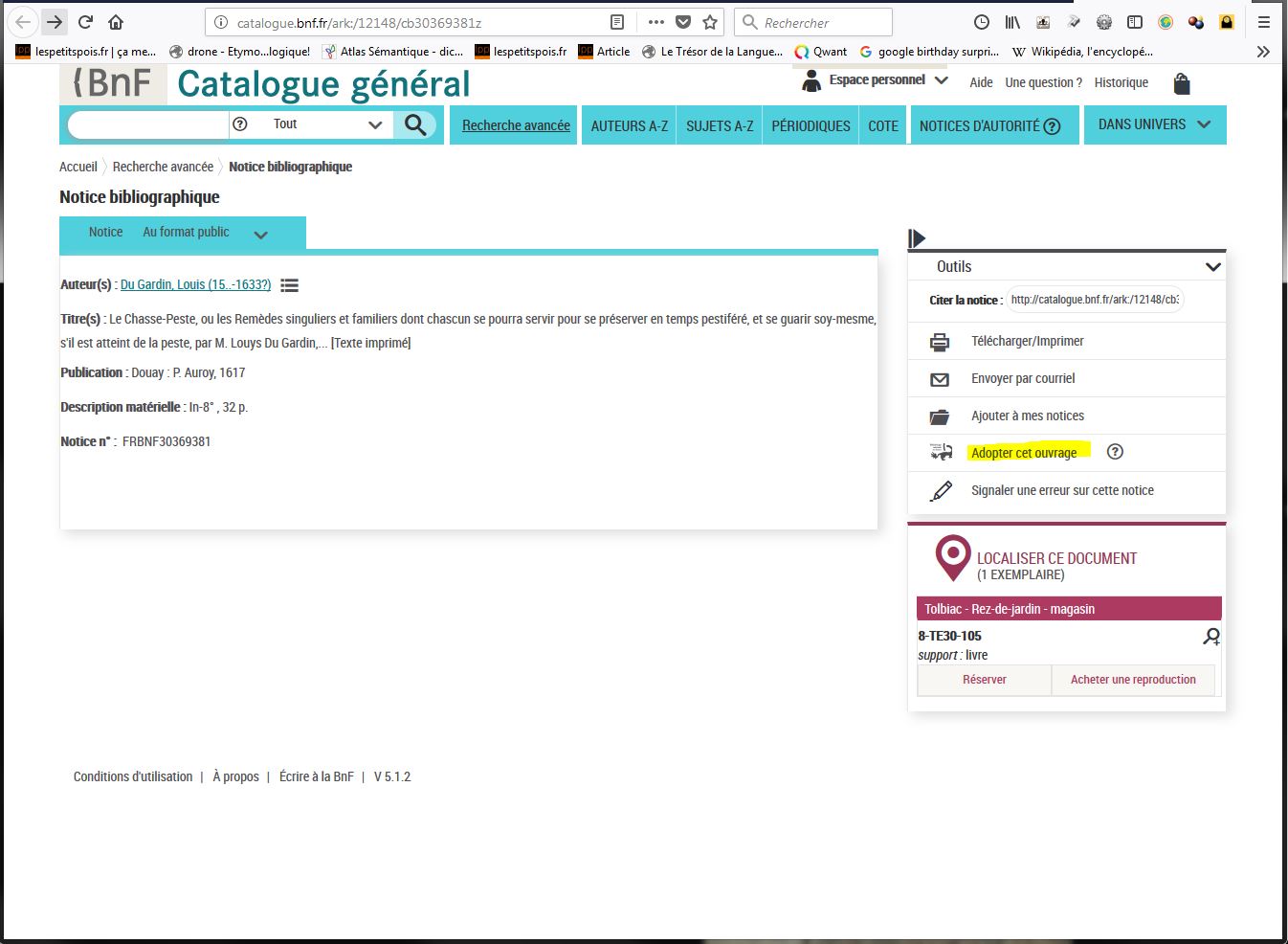1288x944 pixels.
Task: Collapse the right sidebar with the arrow toggle
Action: (917, 237)
